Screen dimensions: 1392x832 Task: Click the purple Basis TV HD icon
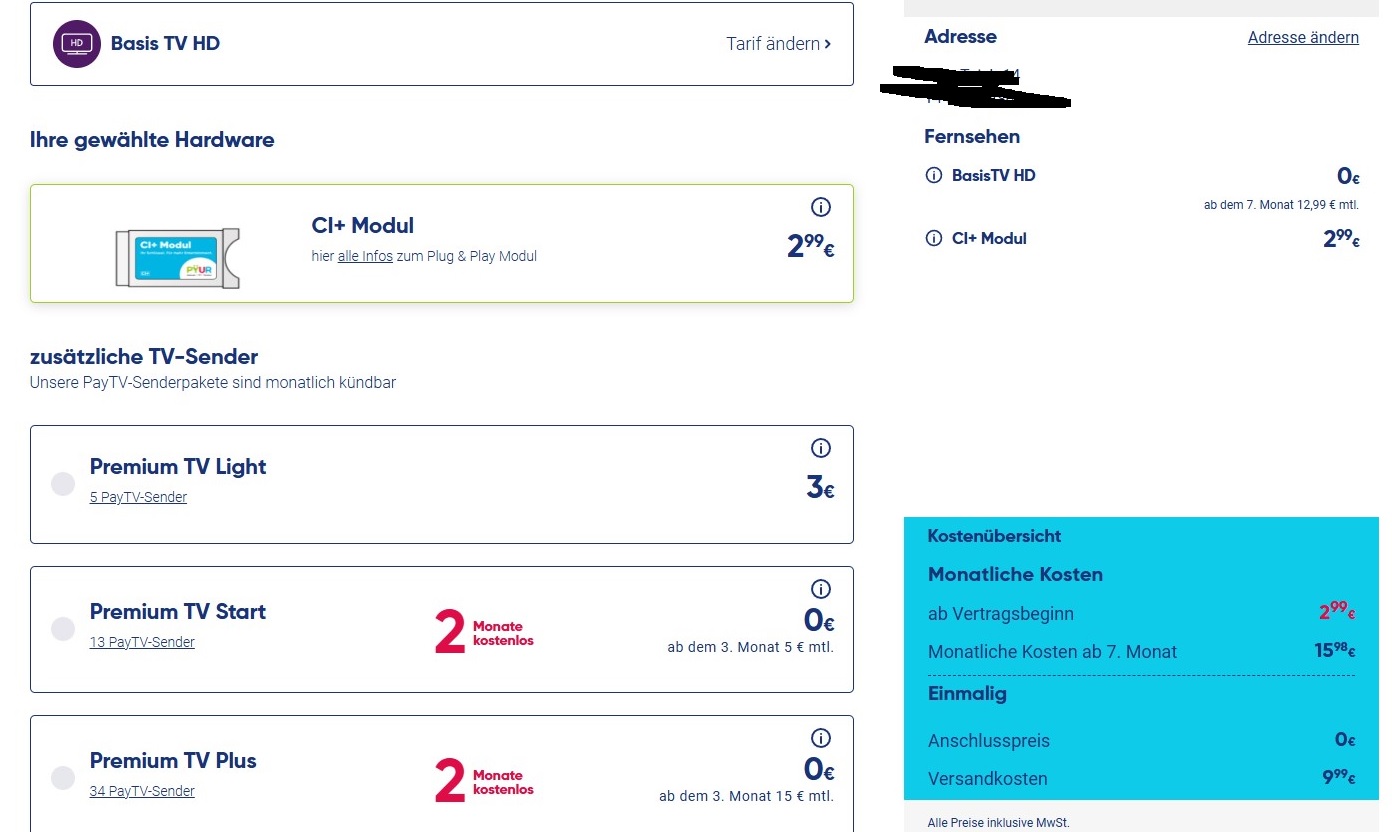click(x=77, y=44)
